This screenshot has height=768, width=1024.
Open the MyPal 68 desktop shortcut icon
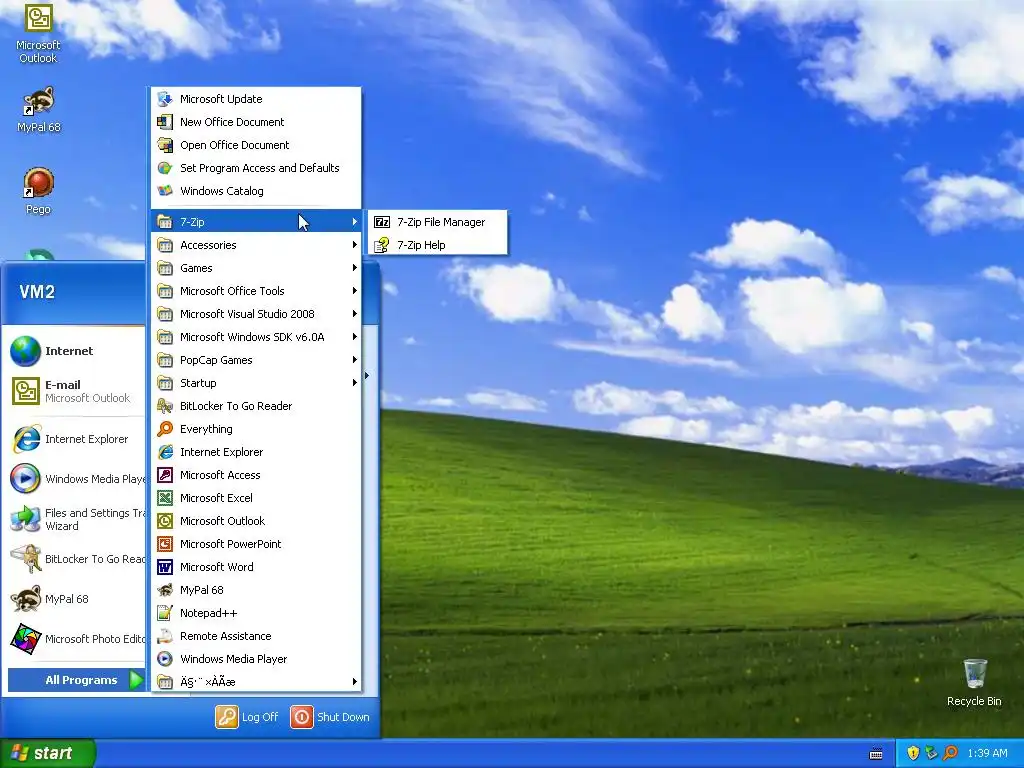[39, 101]
